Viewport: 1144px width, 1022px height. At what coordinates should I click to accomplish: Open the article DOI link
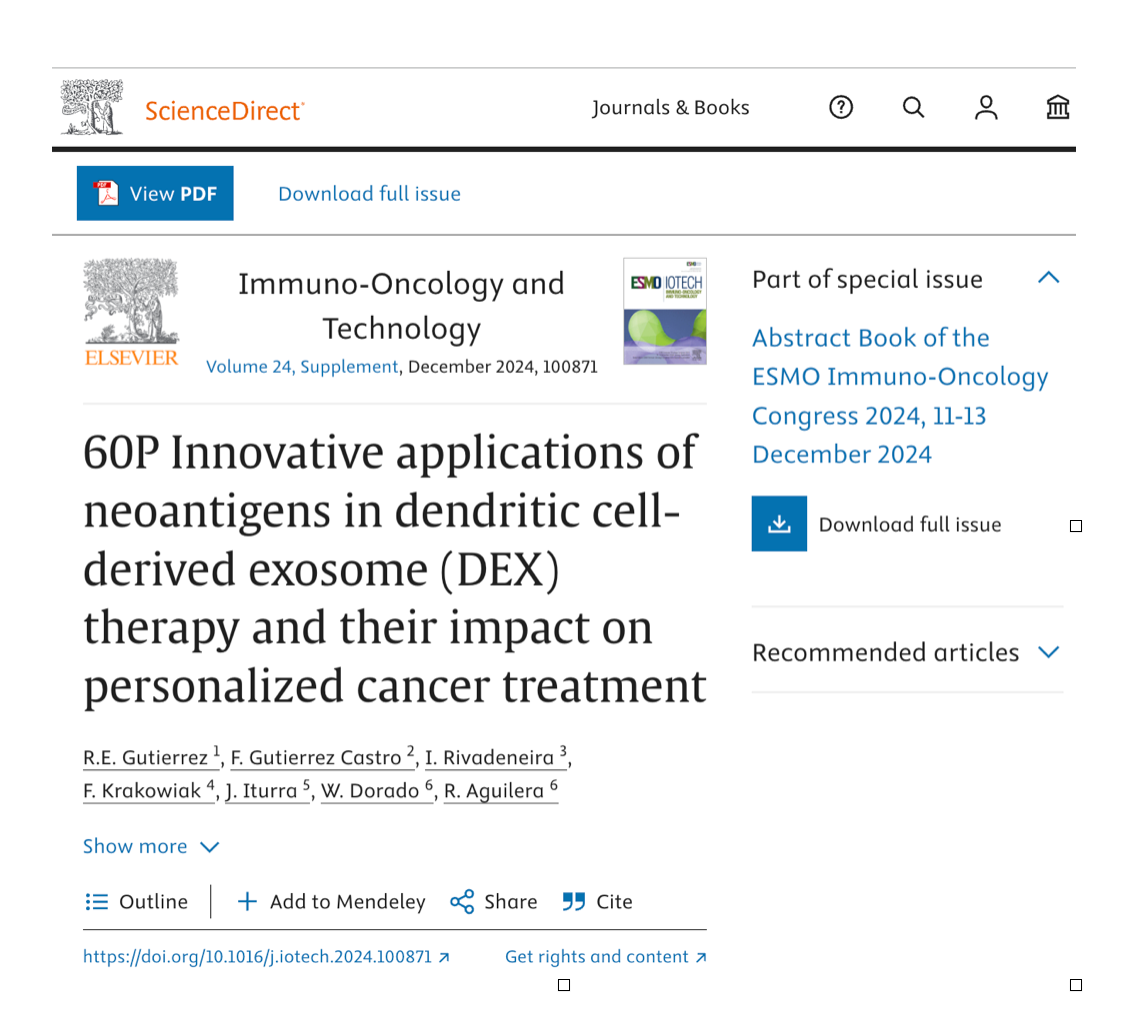pyautogui.click(x=266, y=956)
